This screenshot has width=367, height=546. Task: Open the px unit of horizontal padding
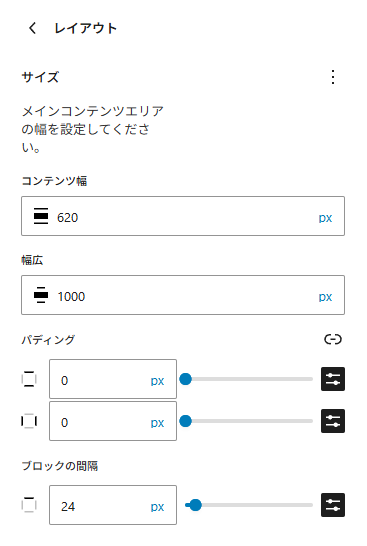point(157,423)
